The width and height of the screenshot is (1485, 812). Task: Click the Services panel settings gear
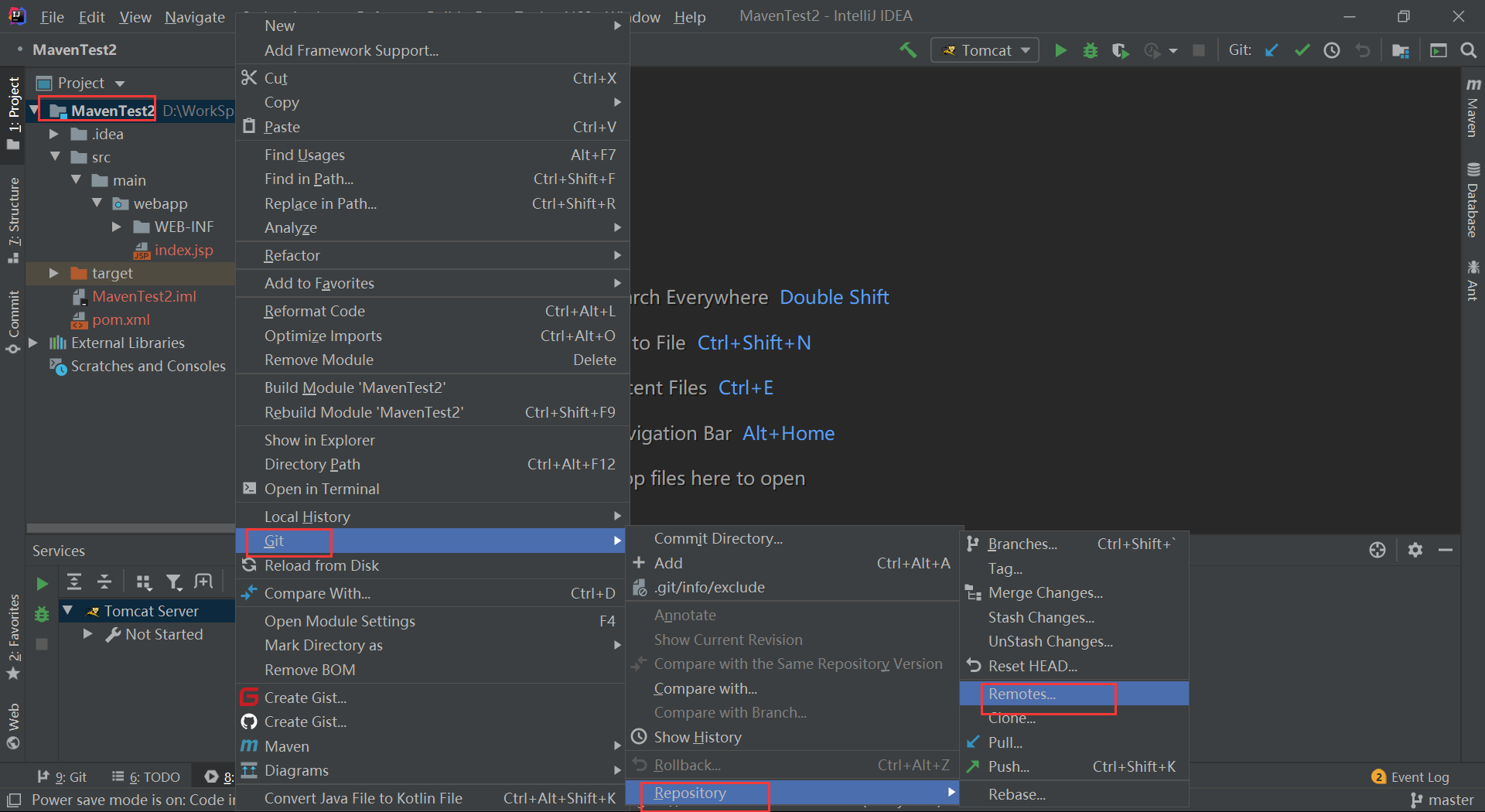[1415, 550]
